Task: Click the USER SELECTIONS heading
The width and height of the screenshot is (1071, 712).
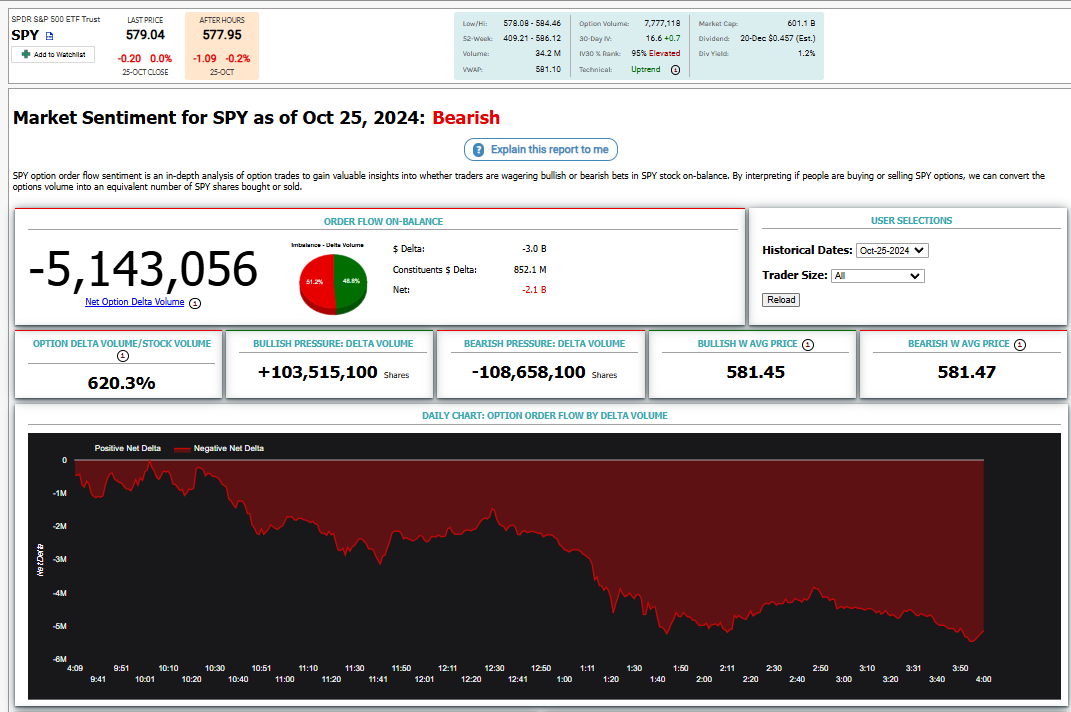Action: click(x=911, y=221)
